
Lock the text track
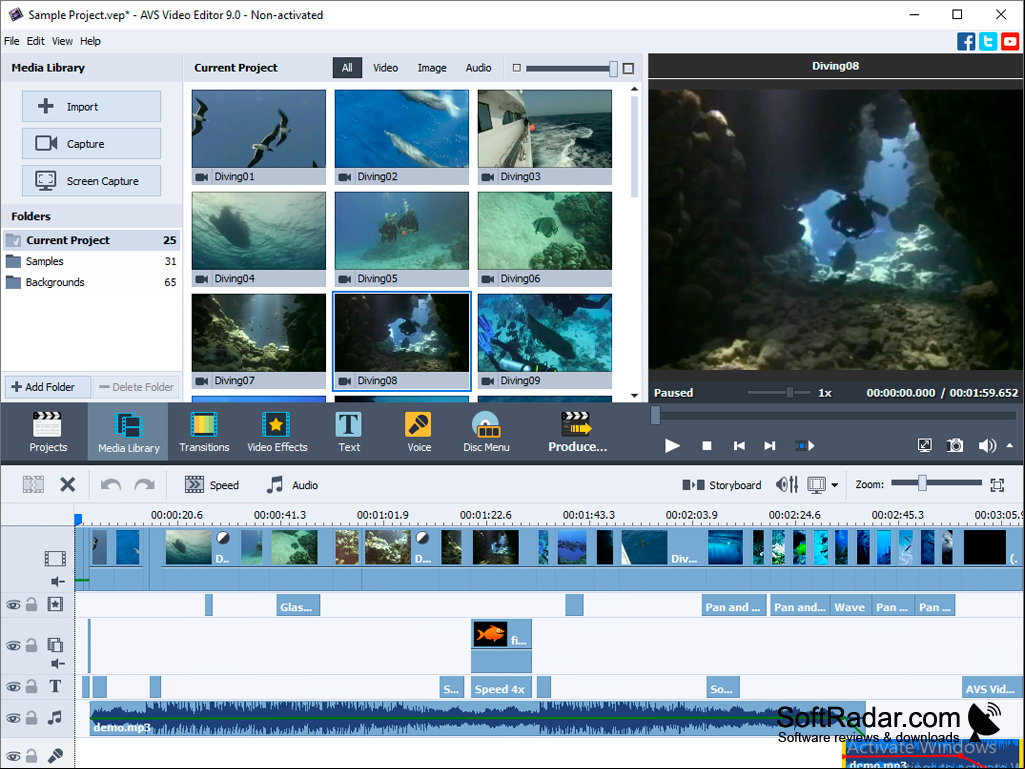tap(31, 687)
